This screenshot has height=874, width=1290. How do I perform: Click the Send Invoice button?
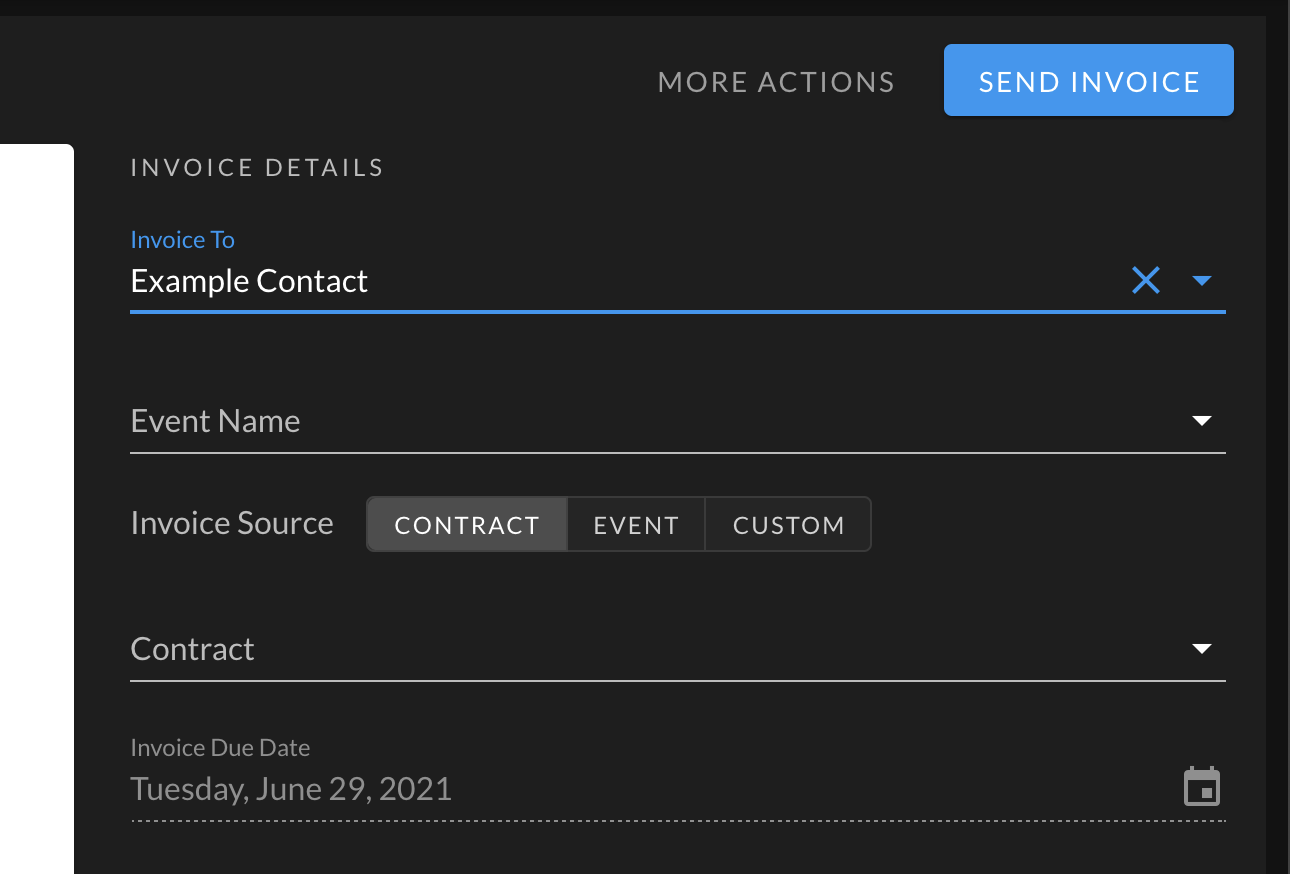(x=1089, y=81)
